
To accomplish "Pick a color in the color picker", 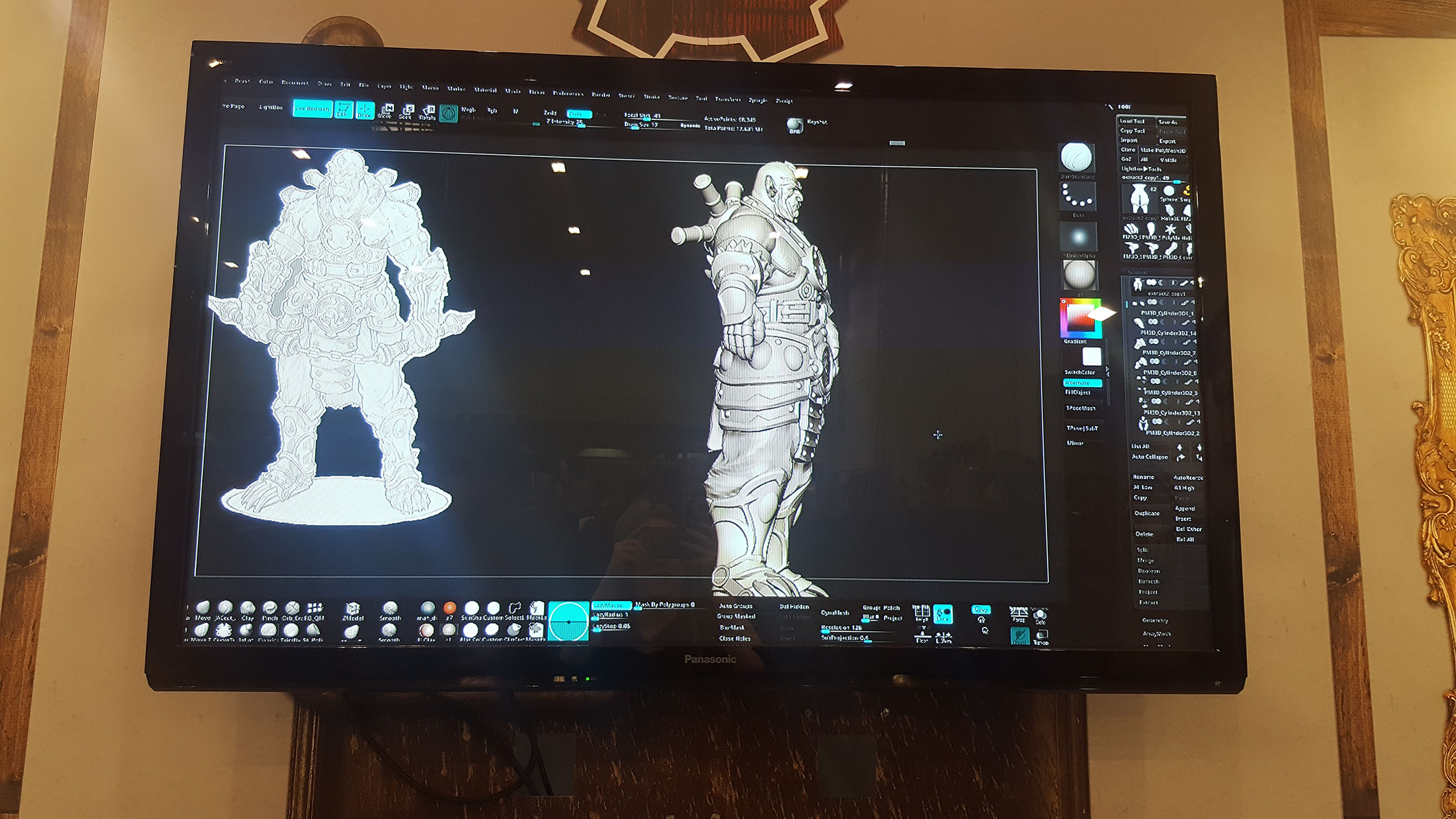I will [x=1080, y=318].
